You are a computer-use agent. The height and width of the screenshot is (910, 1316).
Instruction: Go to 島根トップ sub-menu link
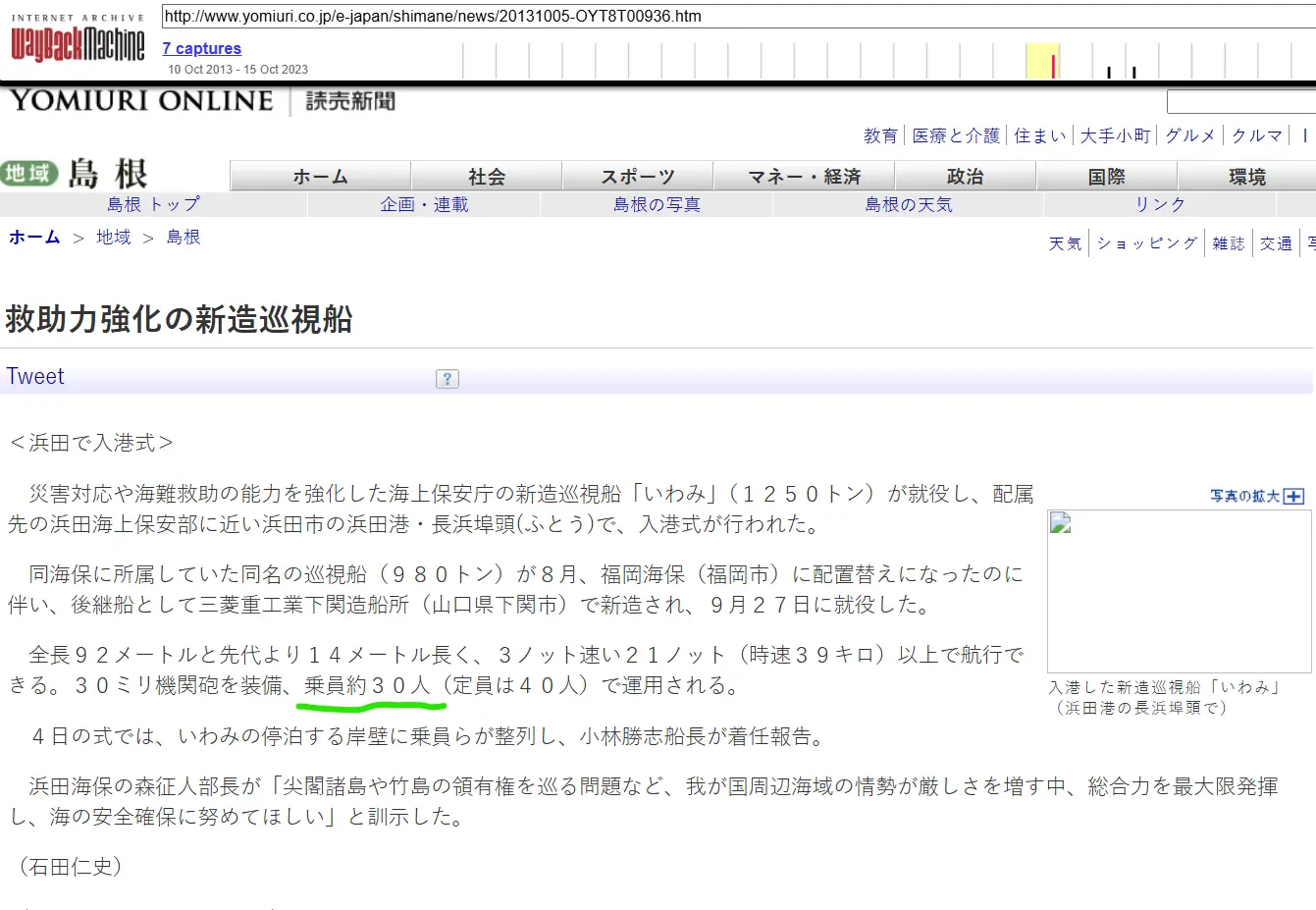click(153, 204)
